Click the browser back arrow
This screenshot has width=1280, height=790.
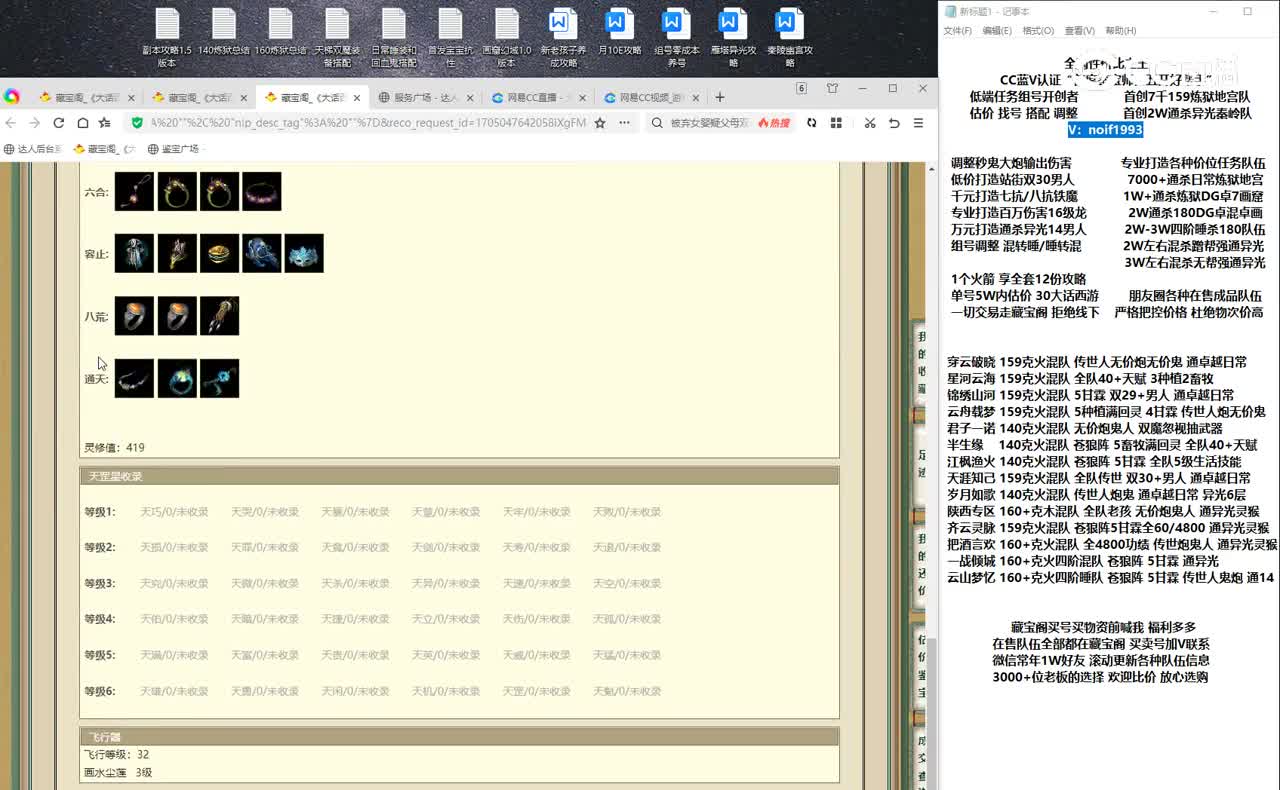click(11, 123)
